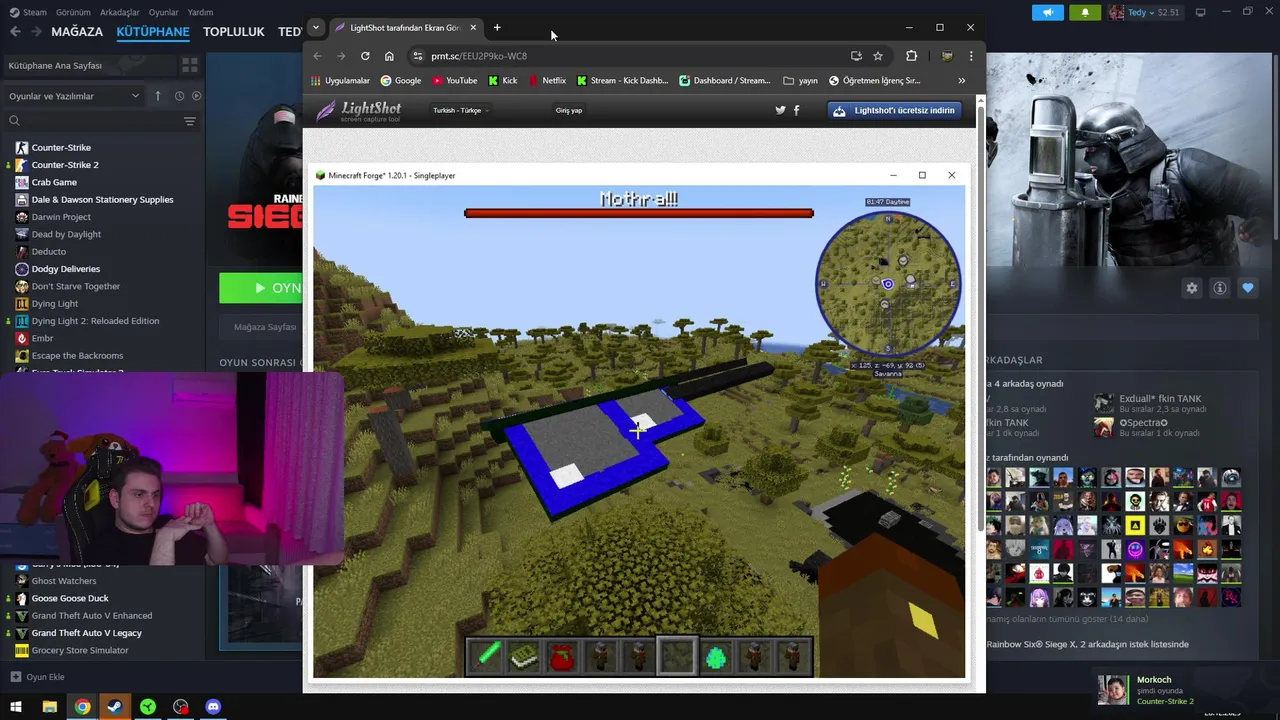1280x720 pixels.
Task: Open Chrome extensions puzzle icon
Action: point(911,56)
